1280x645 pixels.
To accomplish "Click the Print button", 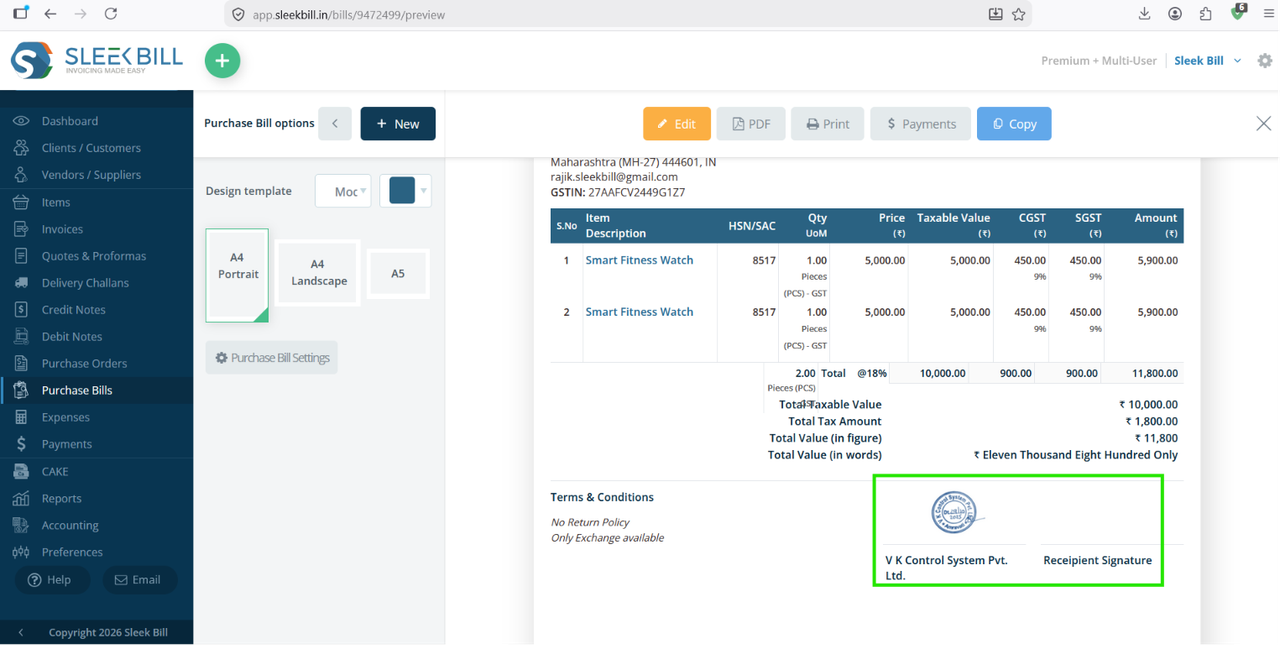I will click(828, 124).
